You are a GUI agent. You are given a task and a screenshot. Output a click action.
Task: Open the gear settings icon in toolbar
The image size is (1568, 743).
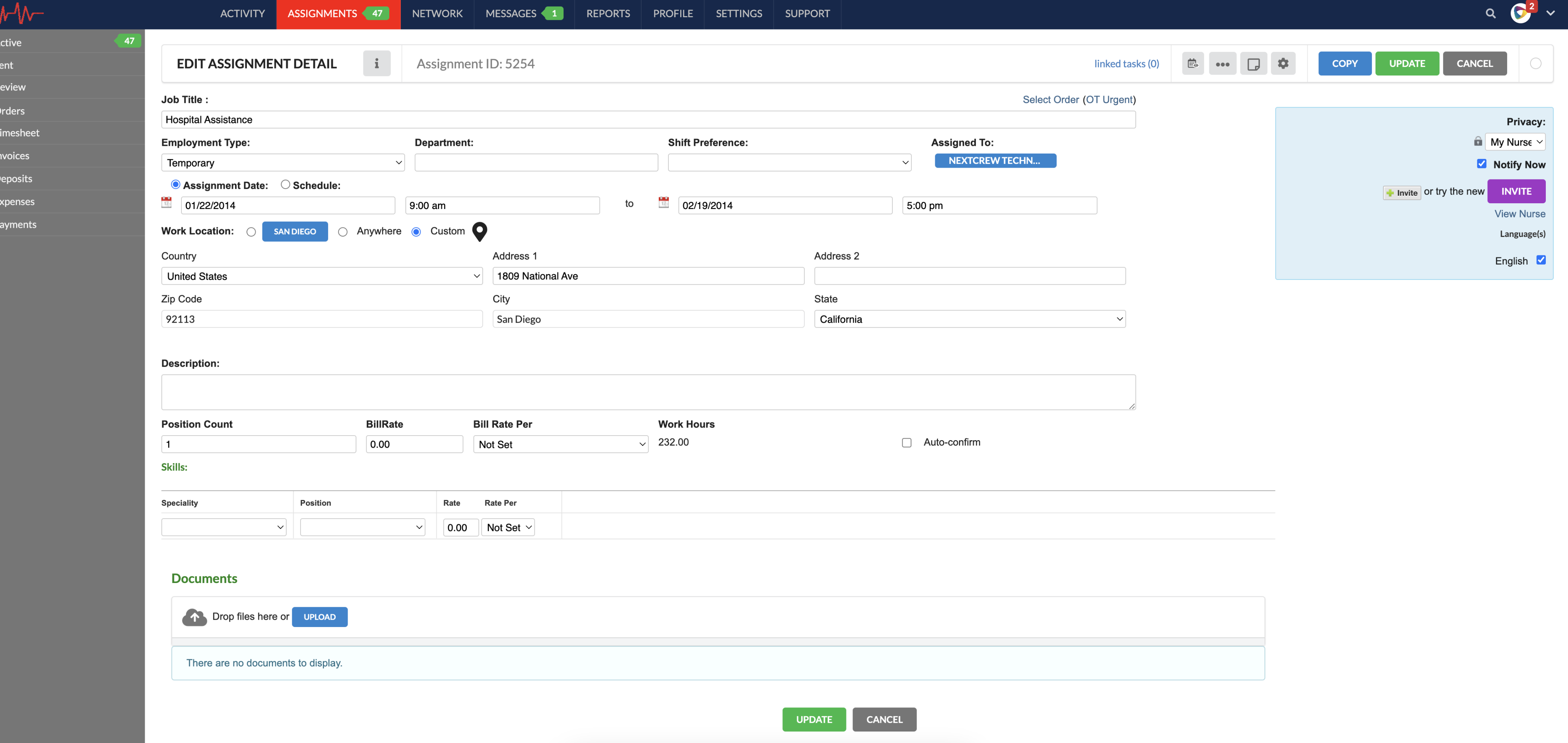click(1283, 63)
